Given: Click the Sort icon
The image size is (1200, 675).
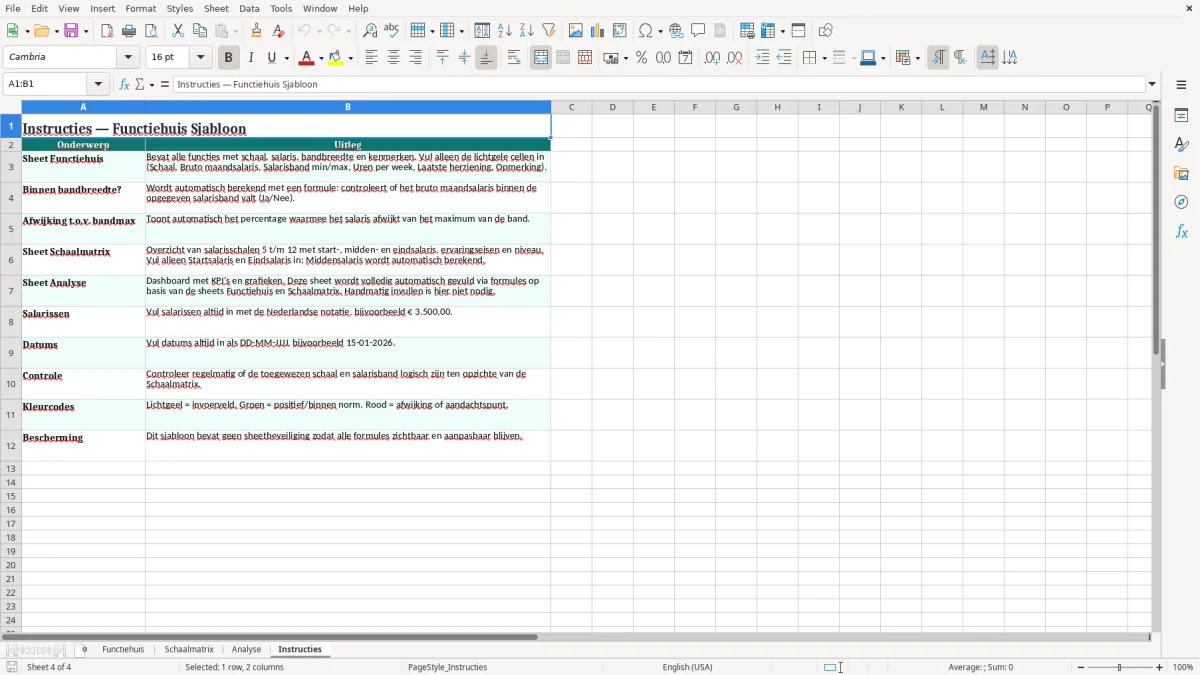Looking at the screenshot, I should [482, 31].
